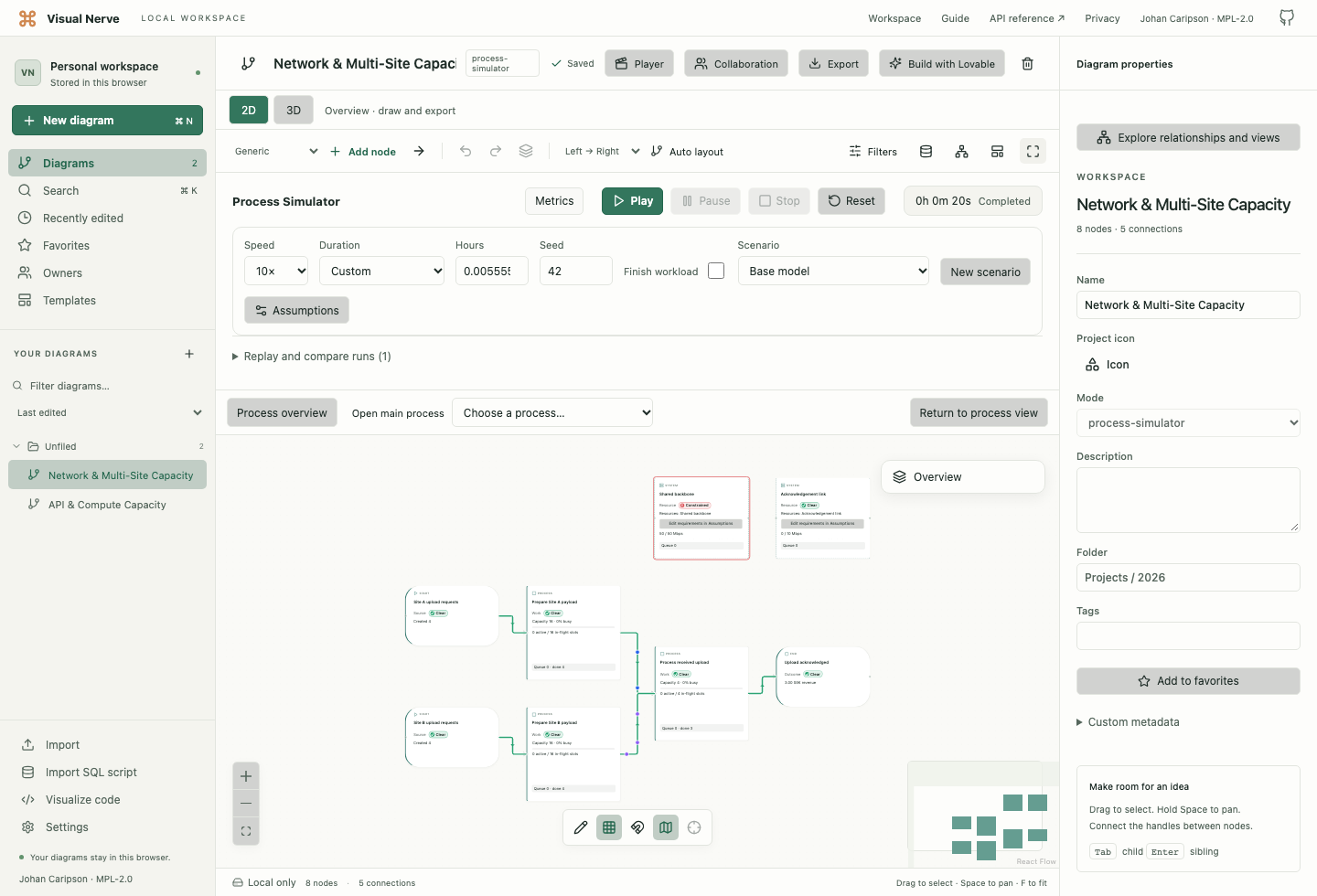Image resolution: width=1317 pixels, height=896 pixels.
Task: Click the New scenario button
Action: (985, 272)
